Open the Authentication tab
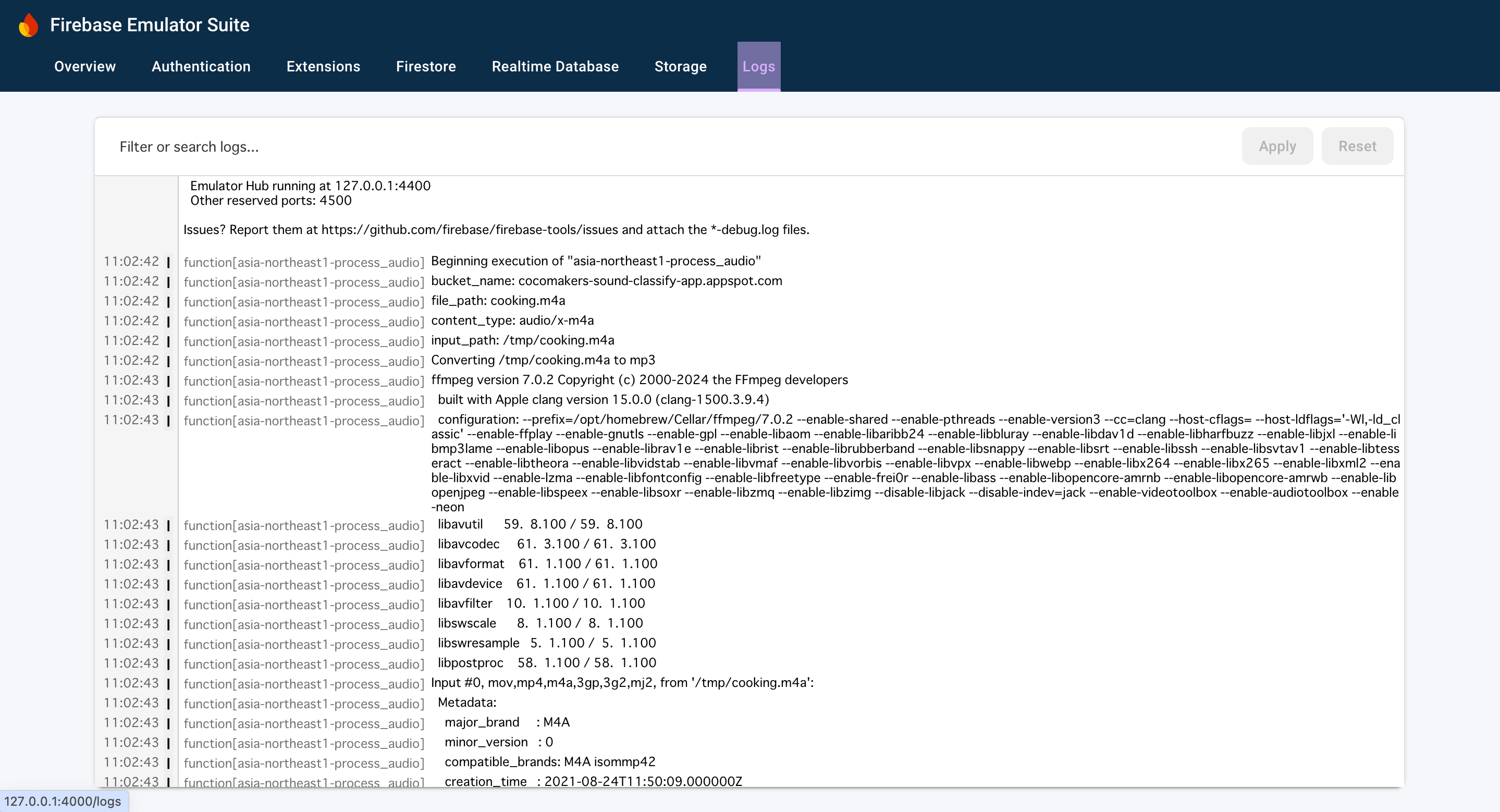 [x=200, y=66]
